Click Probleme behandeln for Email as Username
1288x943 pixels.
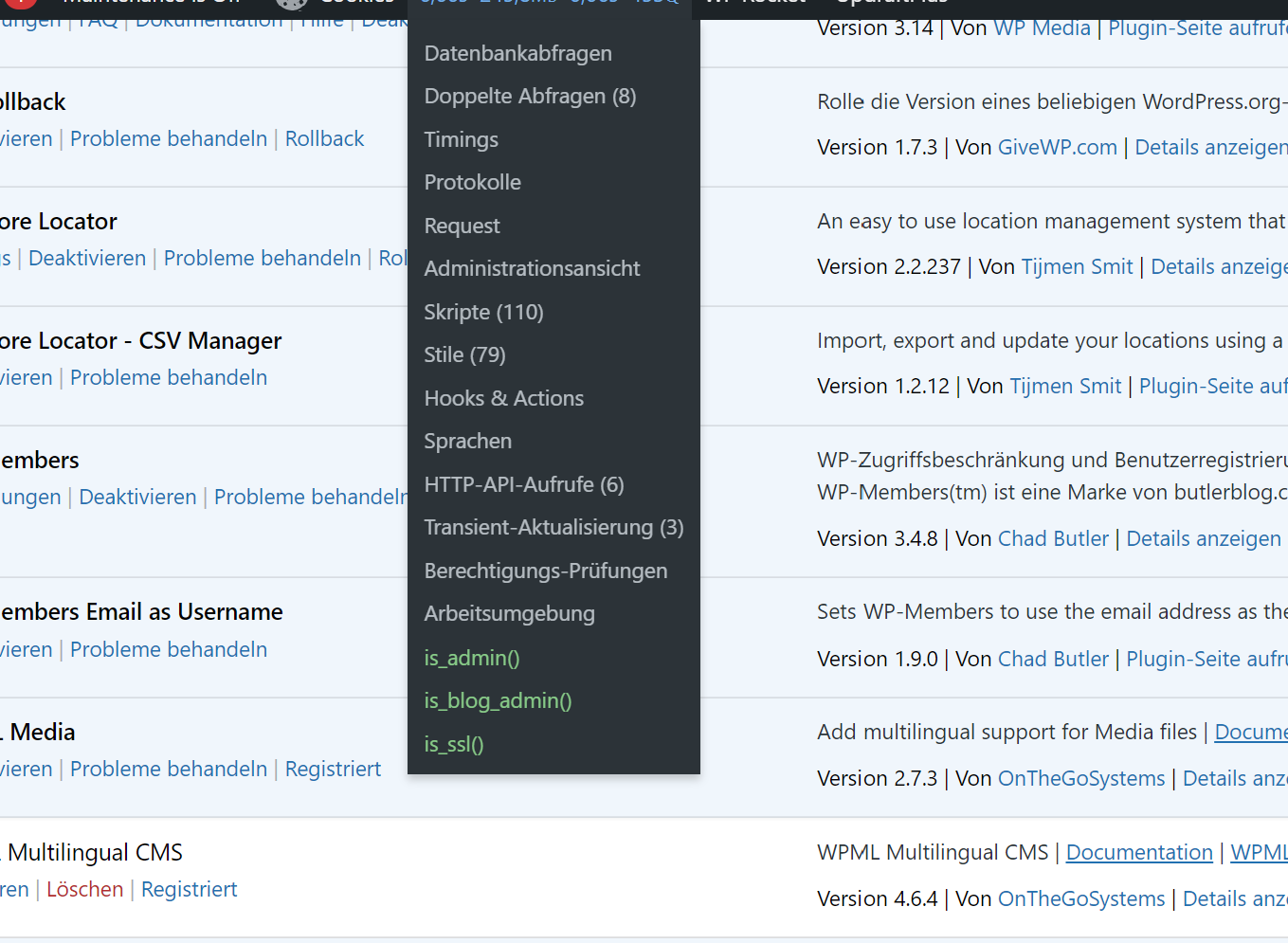[x=169, y=649]
